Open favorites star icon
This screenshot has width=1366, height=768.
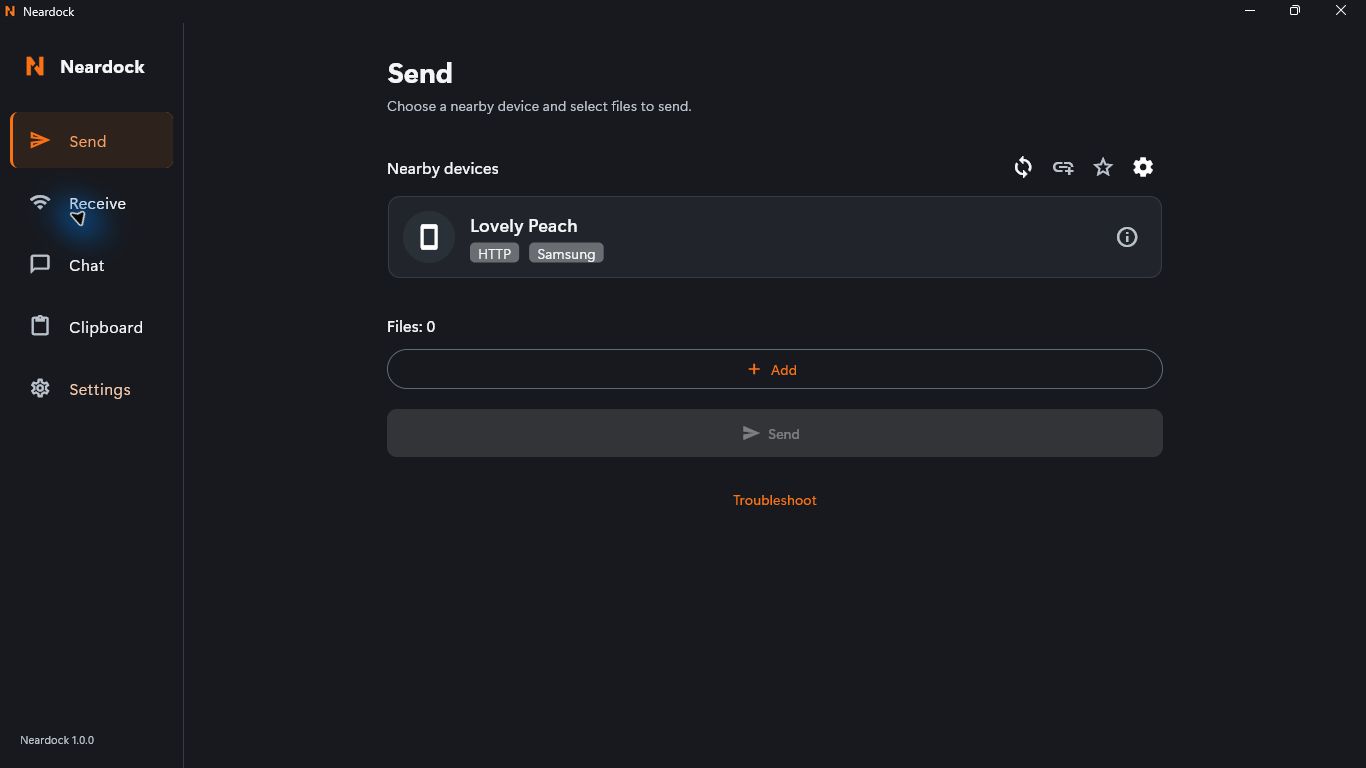(1103, 167)
